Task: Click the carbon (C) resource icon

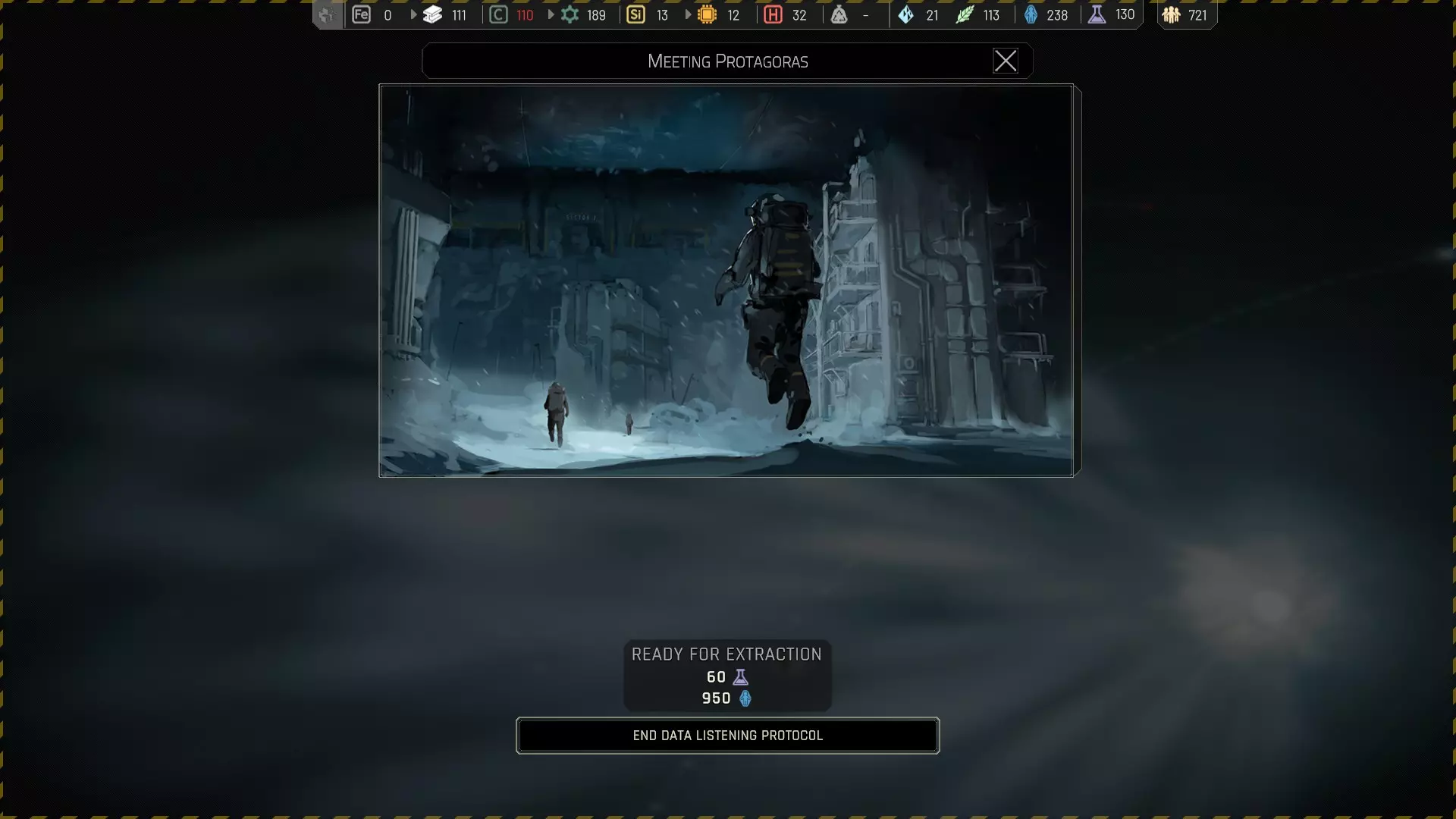Action: pos(498,14)
